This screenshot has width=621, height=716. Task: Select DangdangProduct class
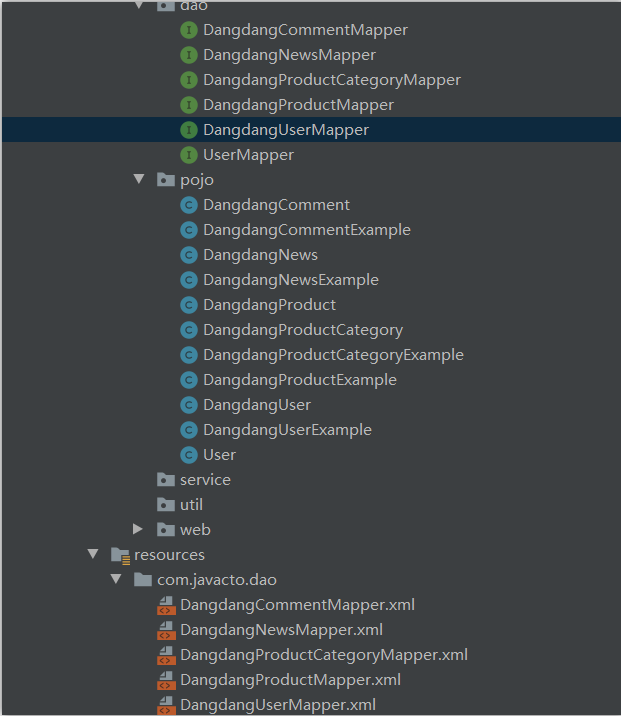[269, 305]
